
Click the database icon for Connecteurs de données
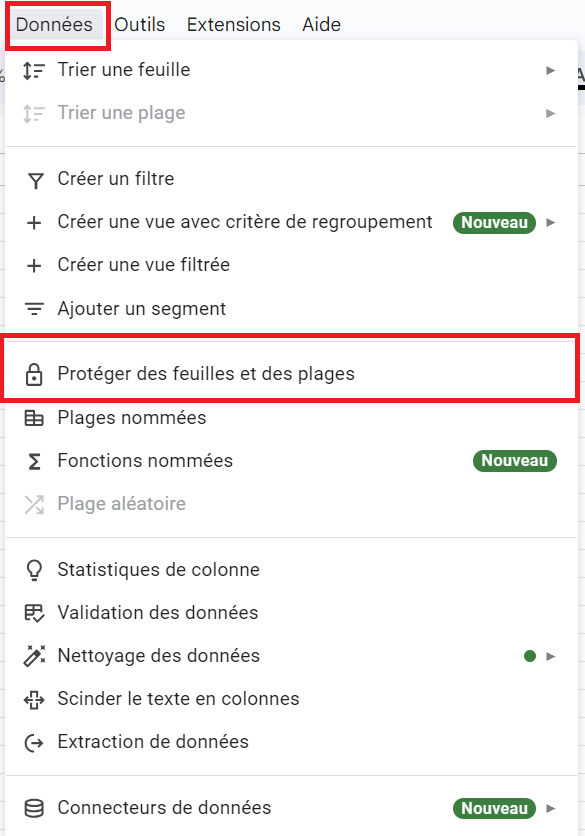click(x=34, y=808)
